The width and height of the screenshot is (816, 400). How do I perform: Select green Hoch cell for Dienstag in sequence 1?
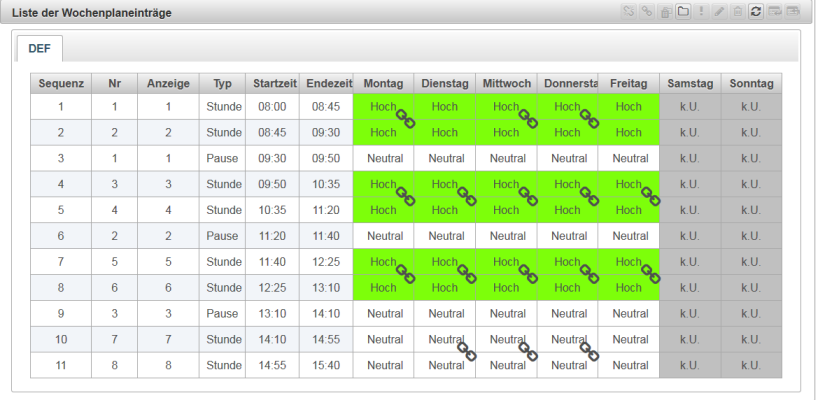coord(445,106)
